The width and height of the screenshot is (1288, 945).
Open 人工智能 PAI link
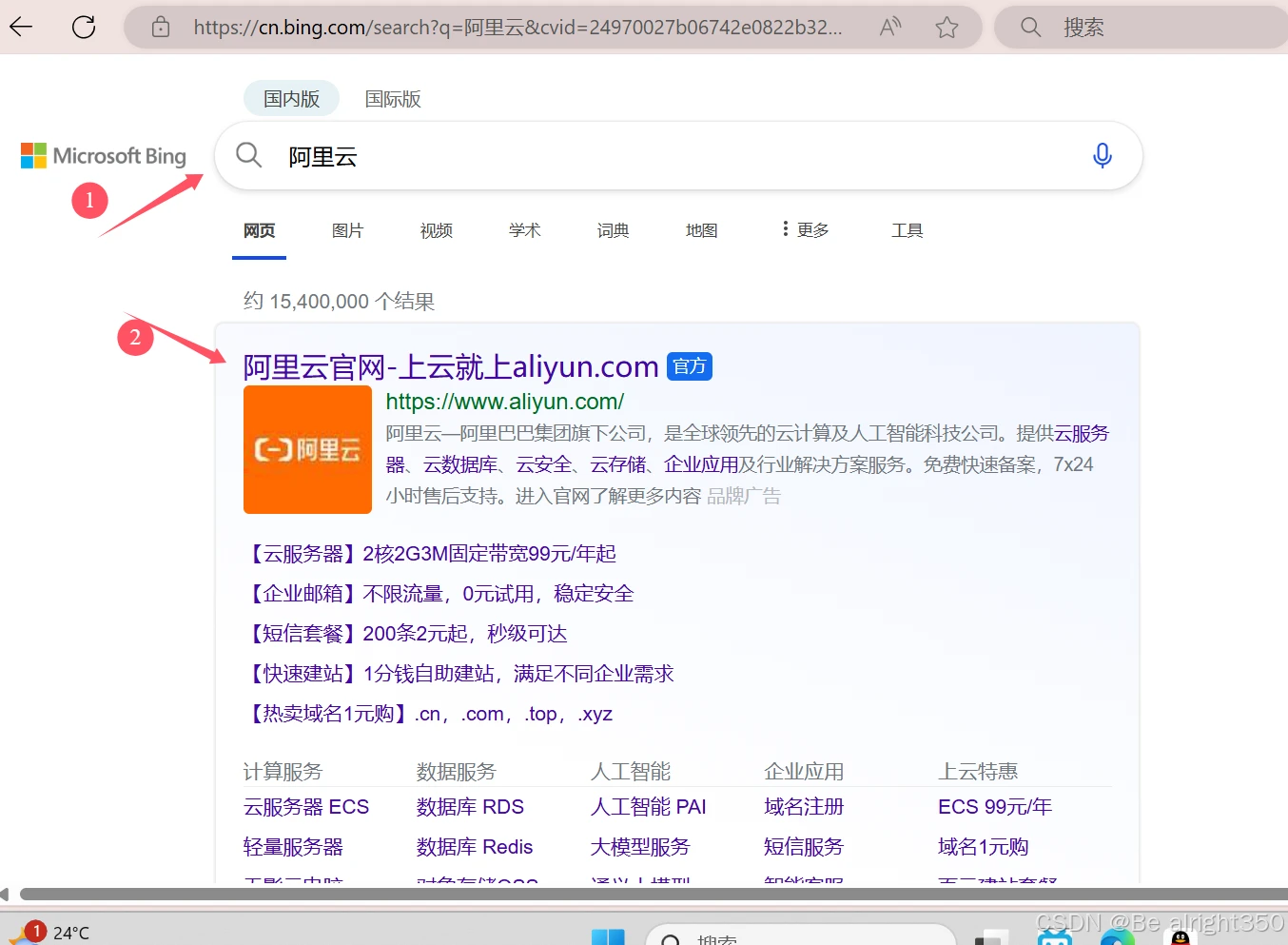(x=649, y=807)
